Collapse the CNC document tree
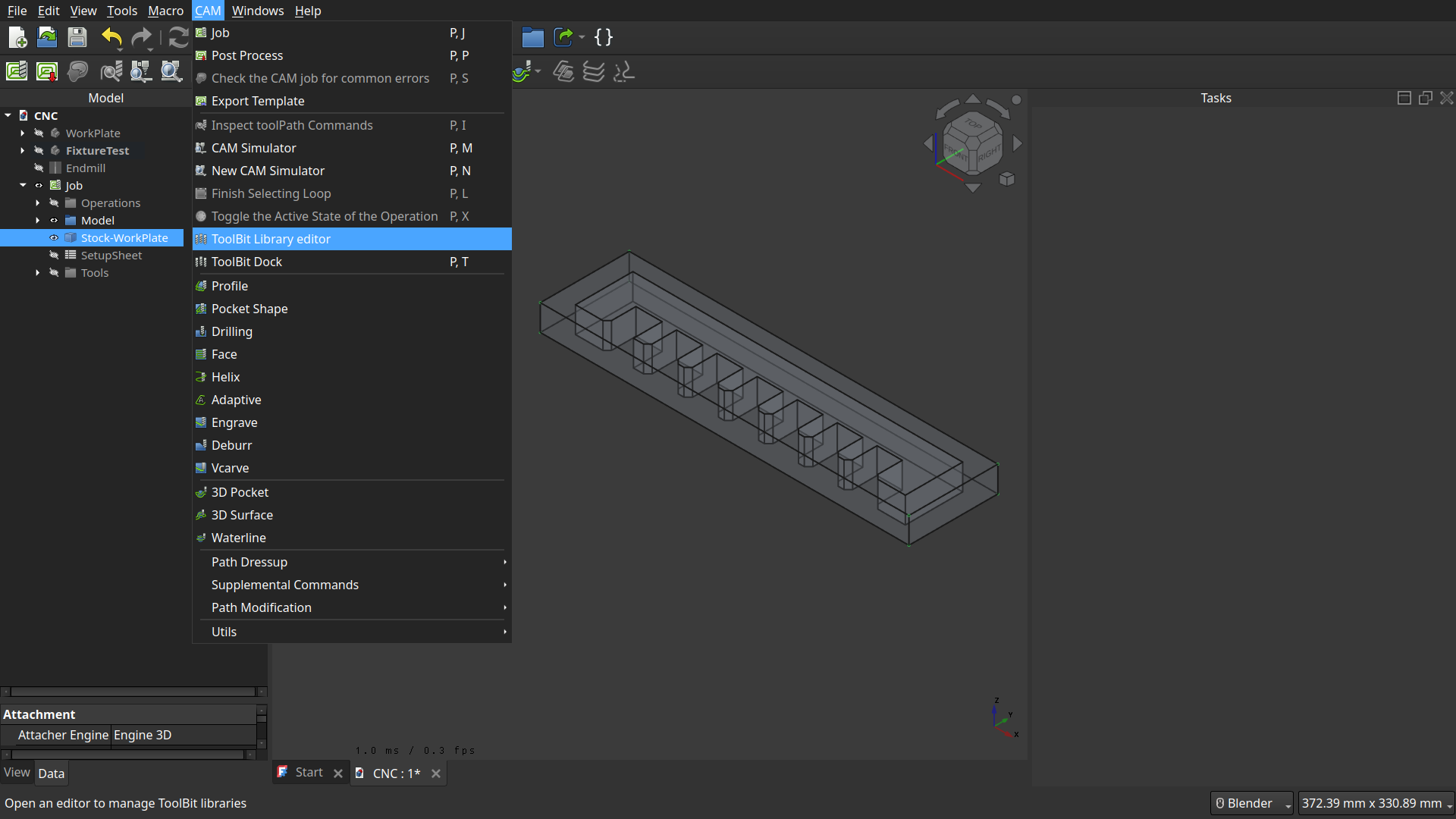The width and height of the screenshot is (1456, 819). click(x=8, y=115)
